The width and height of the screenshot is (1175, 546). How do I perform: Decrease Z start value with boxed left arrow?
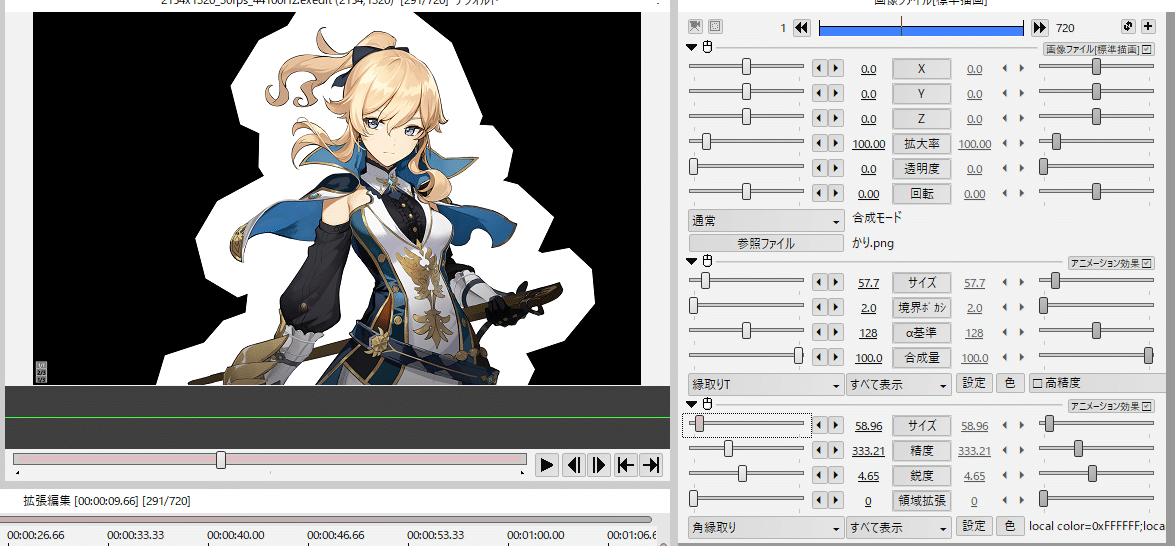[x=820, y=118]
